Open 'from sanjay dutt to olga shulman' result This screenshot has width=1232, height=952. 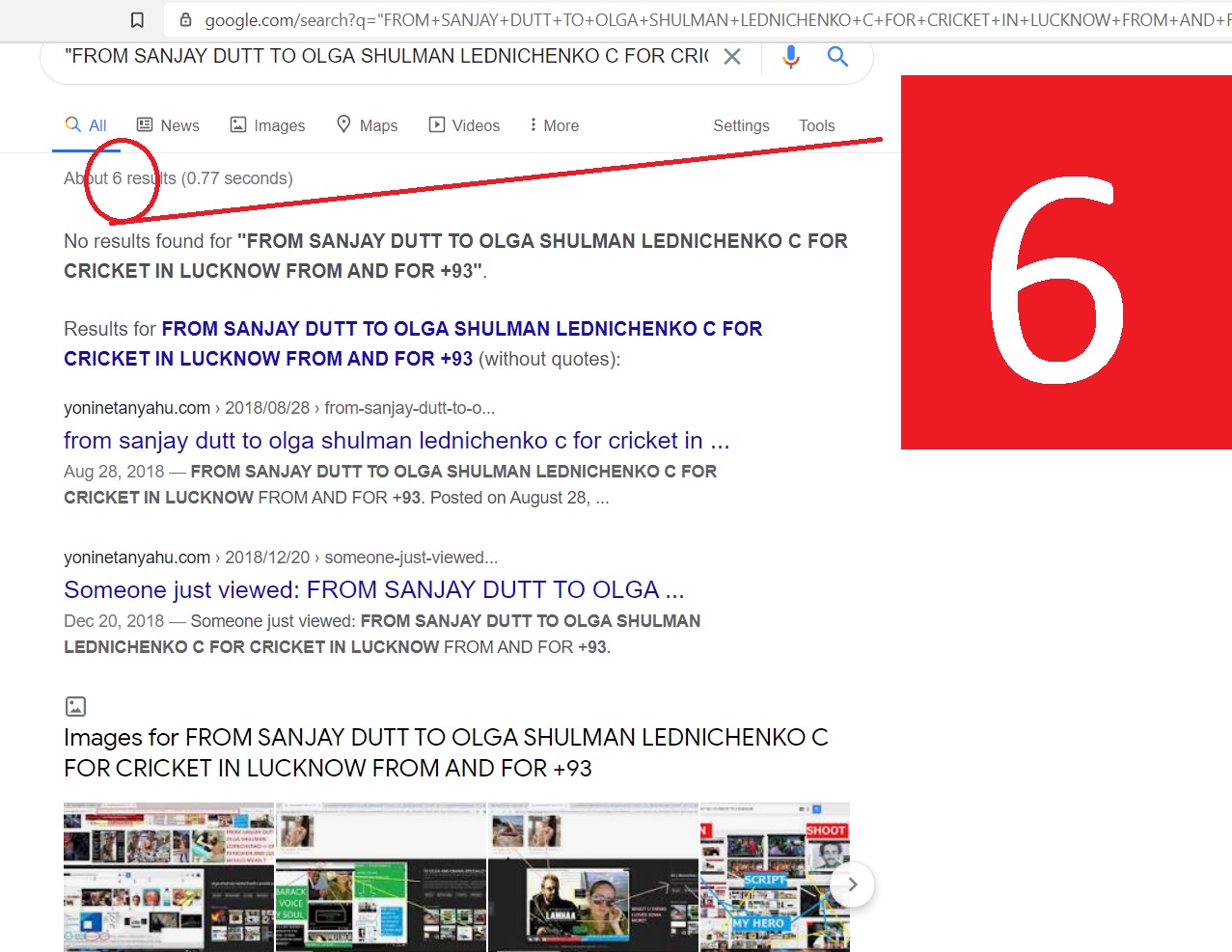(396, 441)
